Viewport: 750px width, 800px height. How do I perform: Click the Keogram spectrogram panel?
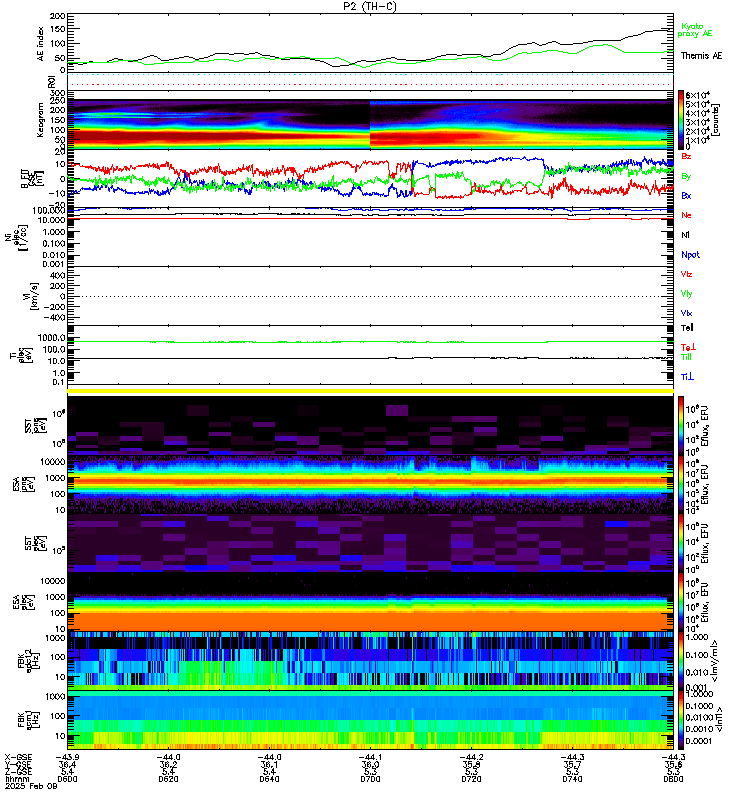pyautogui.click(x=370, y=124)
